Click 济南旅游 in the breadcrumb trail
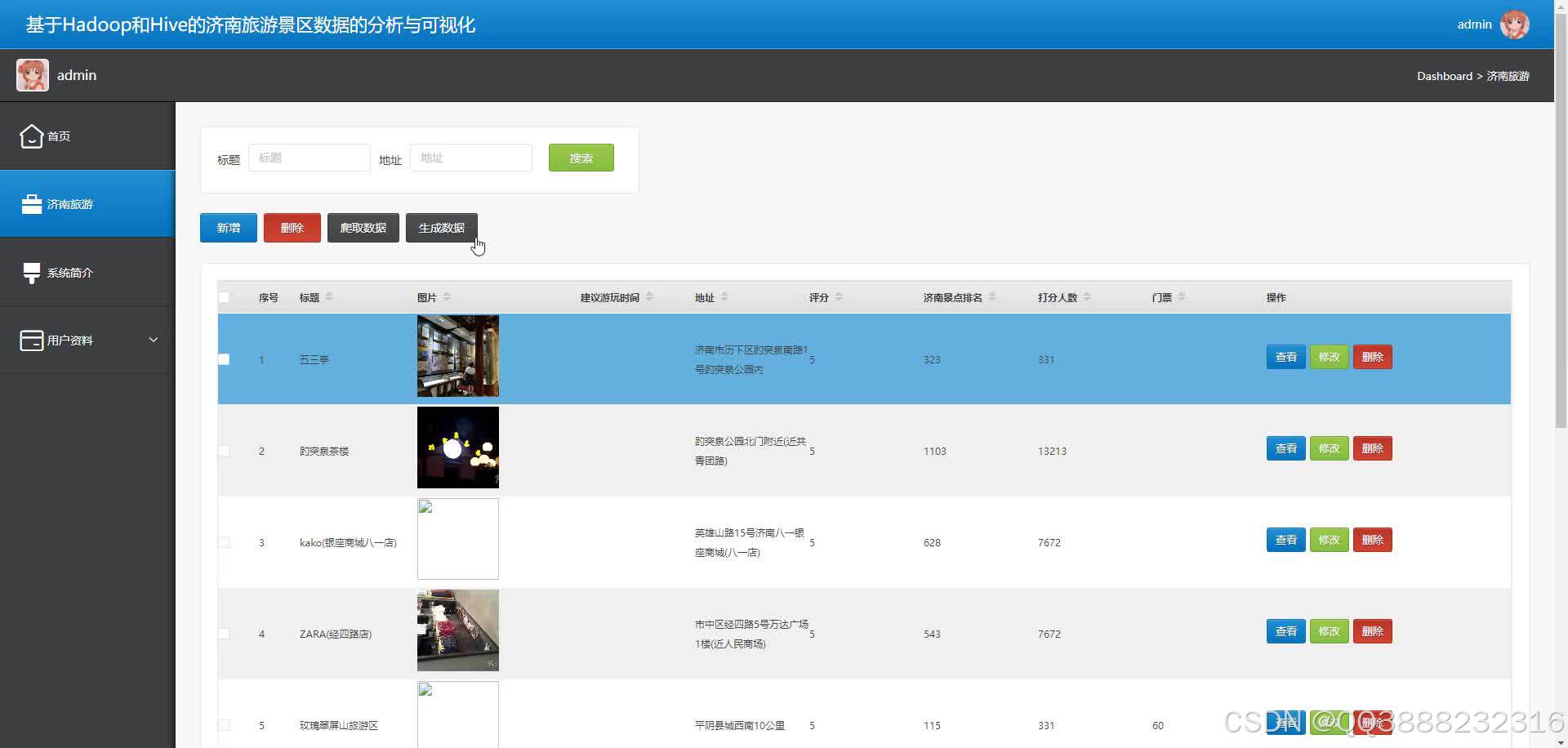The image size is (1568, 748). click(x=1508, y=76)
